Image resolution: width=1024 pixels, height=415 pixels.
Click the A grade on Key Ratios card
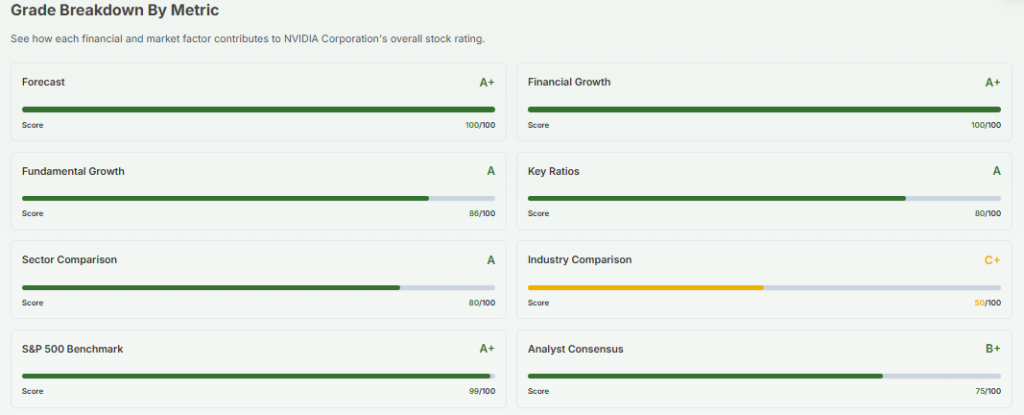(x=997, y=171)
